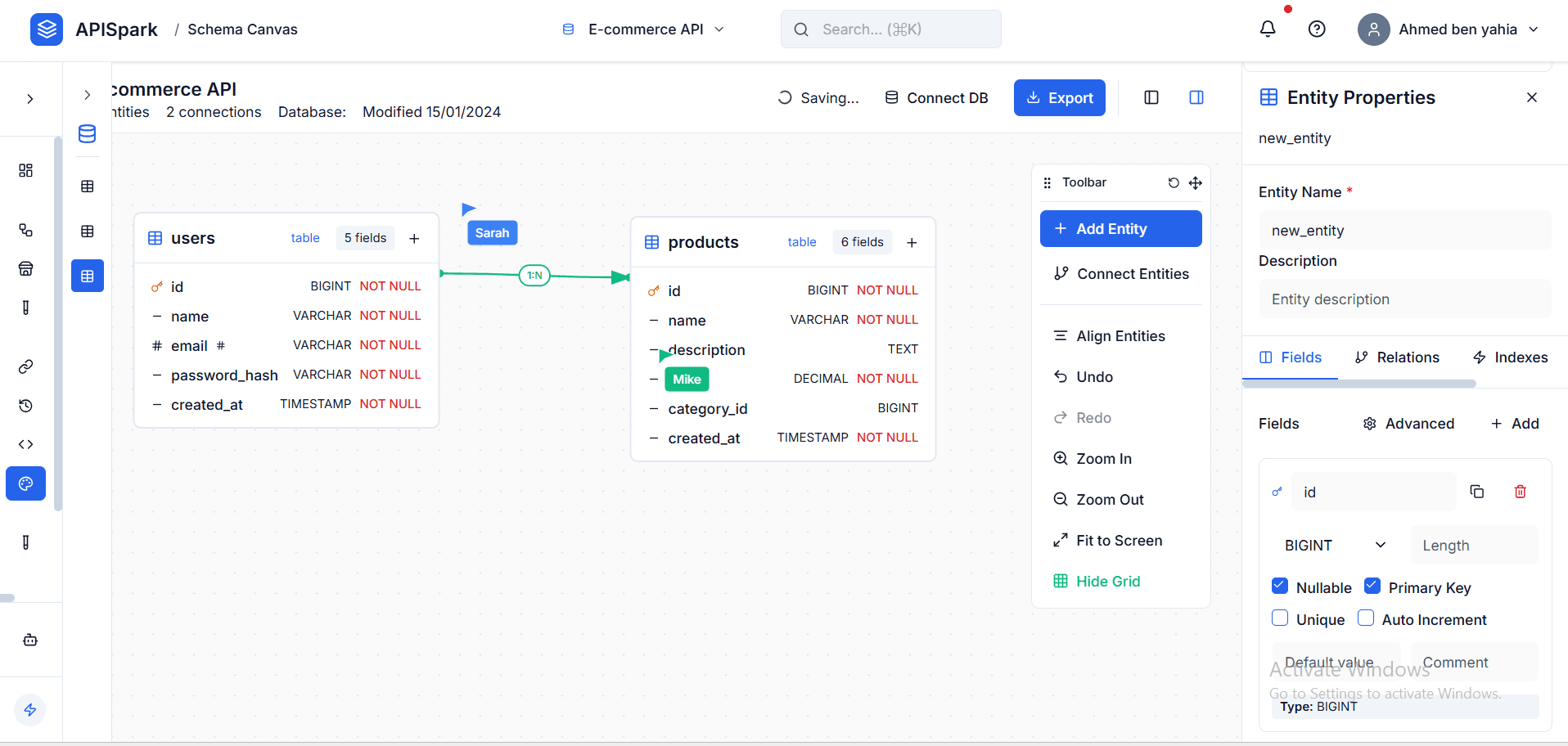Click Schema Canvas breadcrumb

pyautogui.click(x=242, y=29)
